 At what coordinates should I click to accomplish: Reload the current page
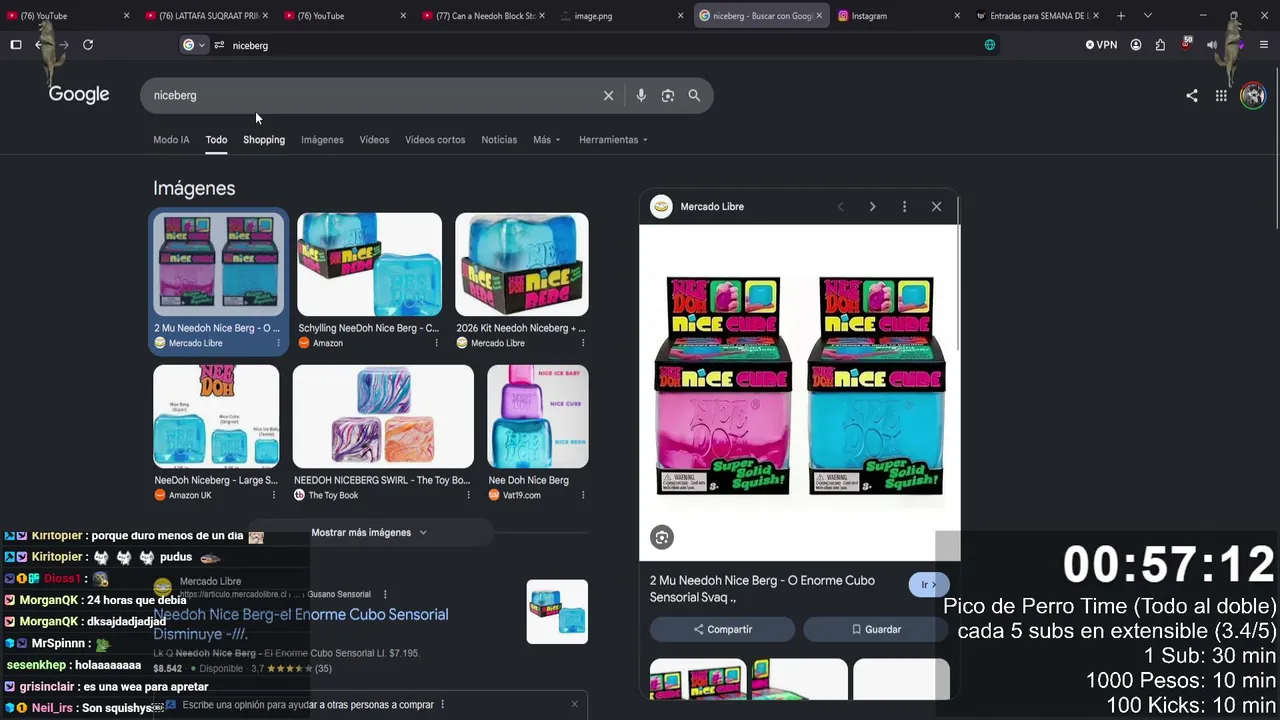(x=88, y=45)
